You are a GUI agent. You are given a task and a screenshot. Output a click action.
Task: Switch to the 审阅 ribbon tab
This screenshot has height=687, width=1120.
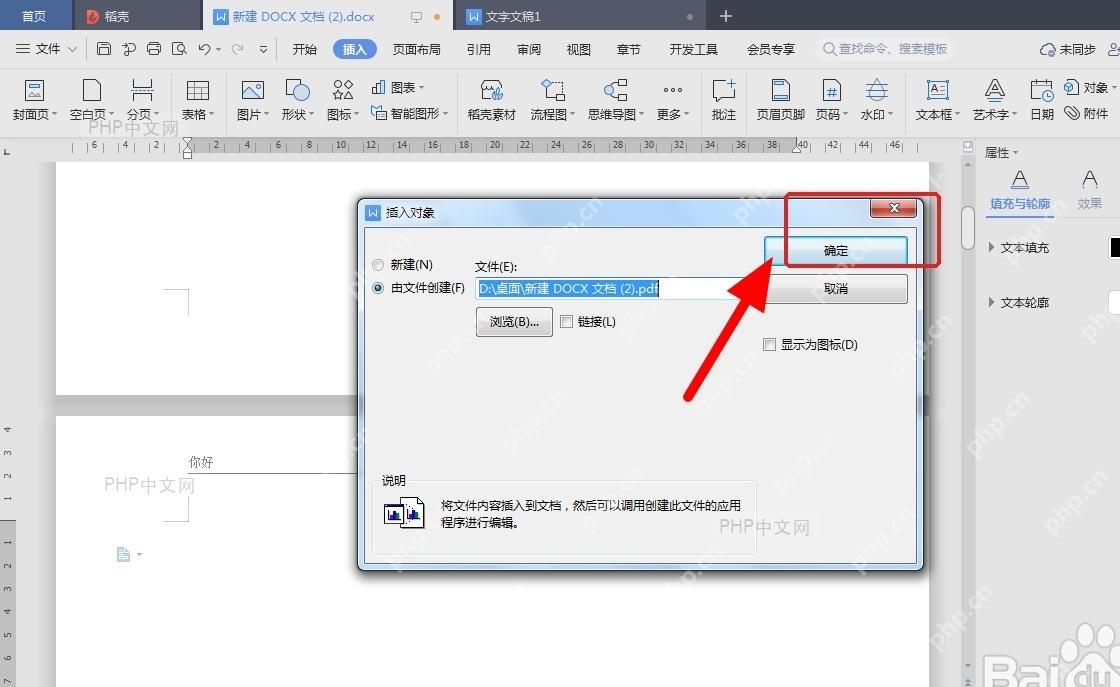click(529, 49)
